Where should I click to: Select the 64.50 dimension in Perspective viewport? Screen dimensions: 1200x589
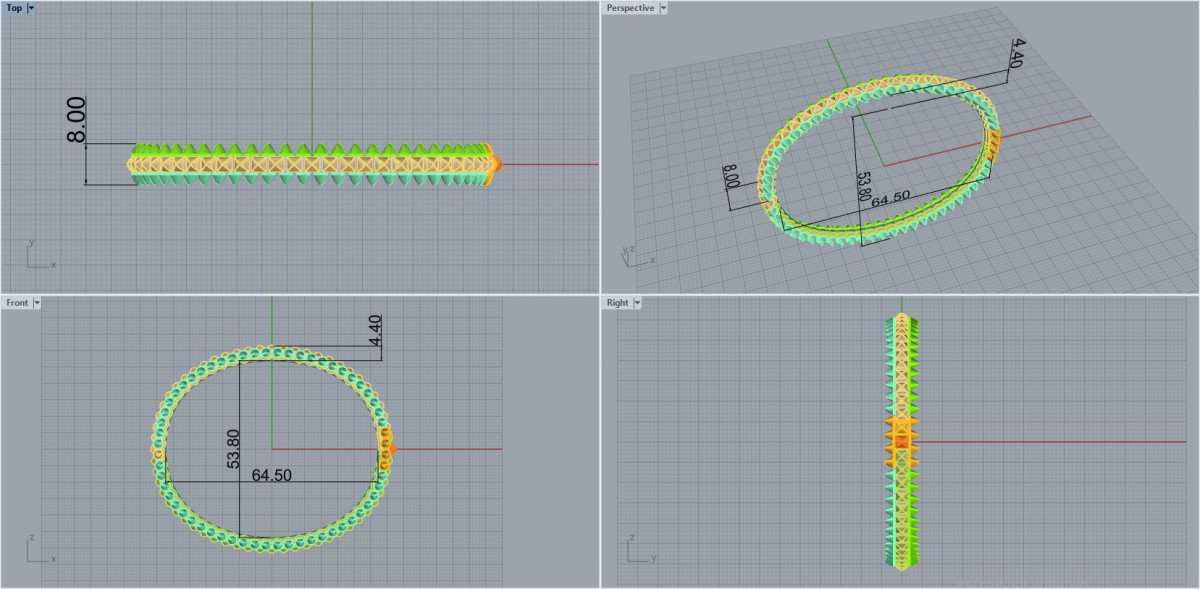890,200
